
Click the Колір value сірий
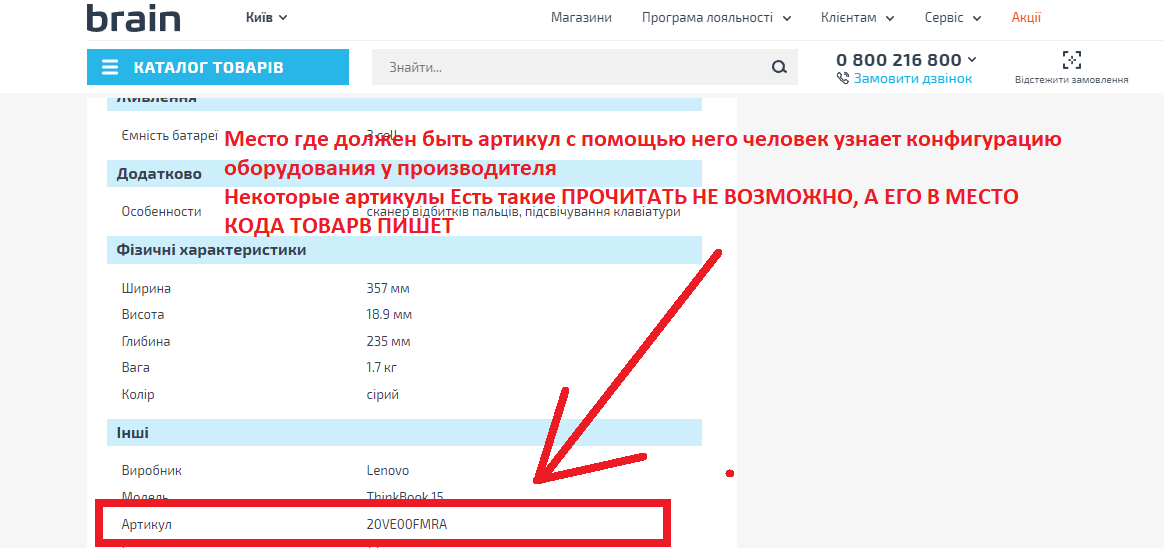coord(382,394)
